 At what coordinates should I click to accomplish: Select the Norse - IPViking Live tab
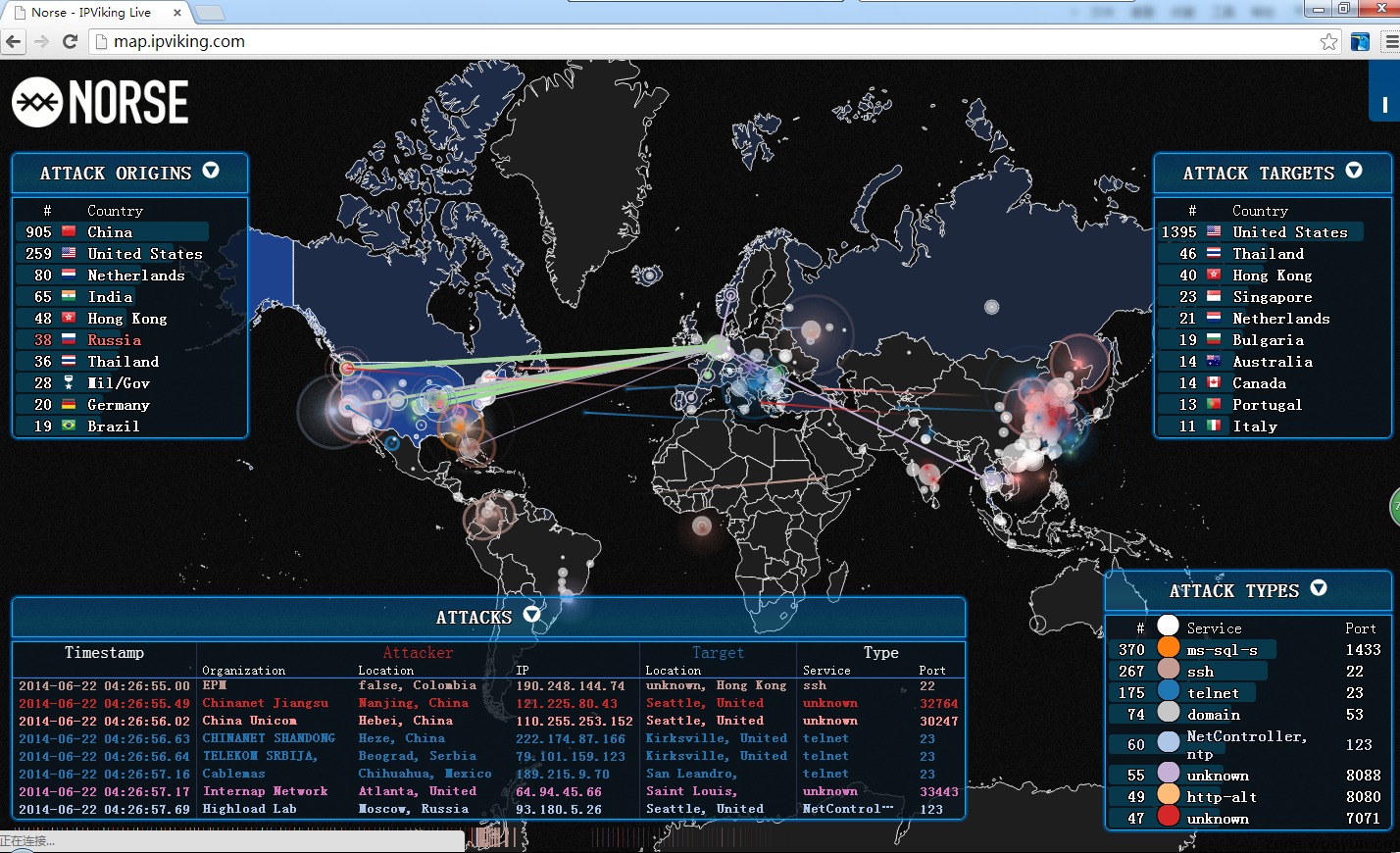click(x=91, y=13)
